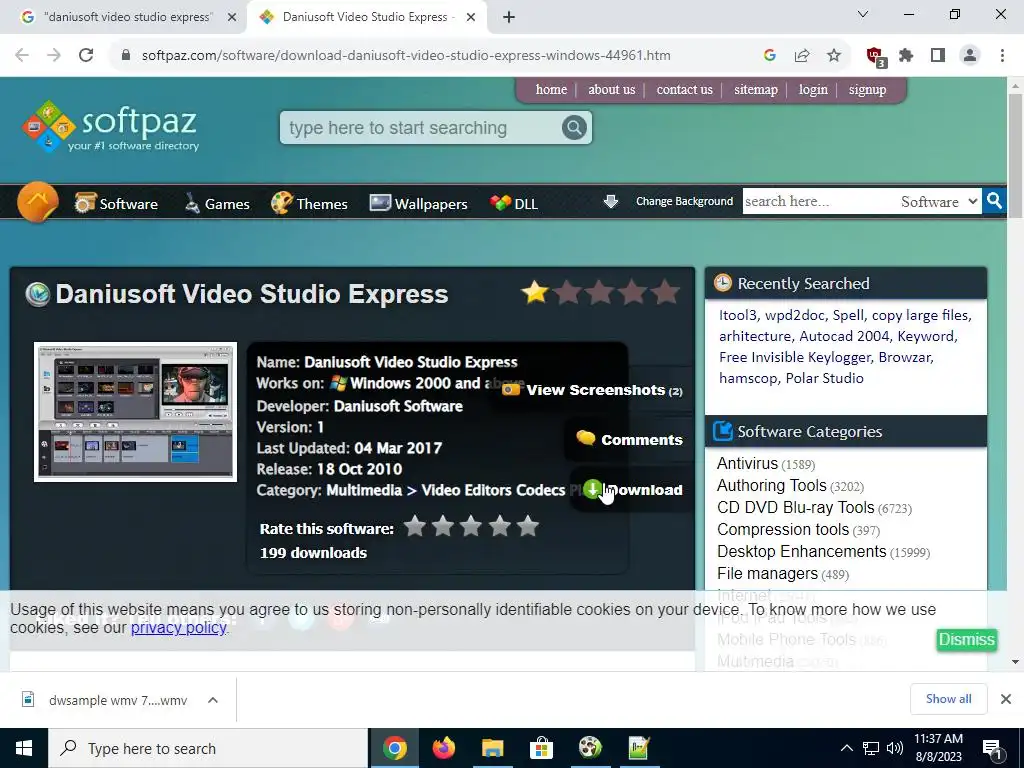The height and width of the screenshot is (768, 1024).
Task: Rate software with the first star
Action: 415,526
